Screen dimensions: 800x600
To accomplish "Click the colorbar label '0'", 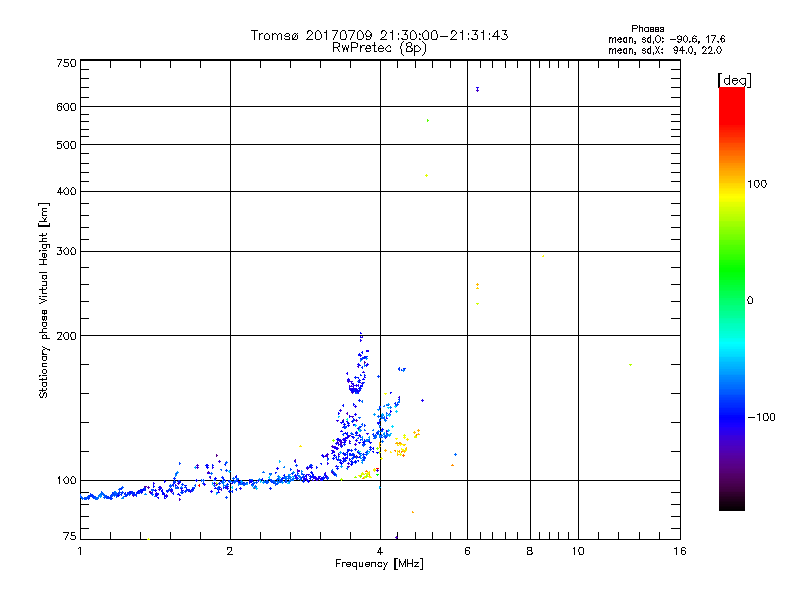I will pyautogui.click(x=750, y=301).
